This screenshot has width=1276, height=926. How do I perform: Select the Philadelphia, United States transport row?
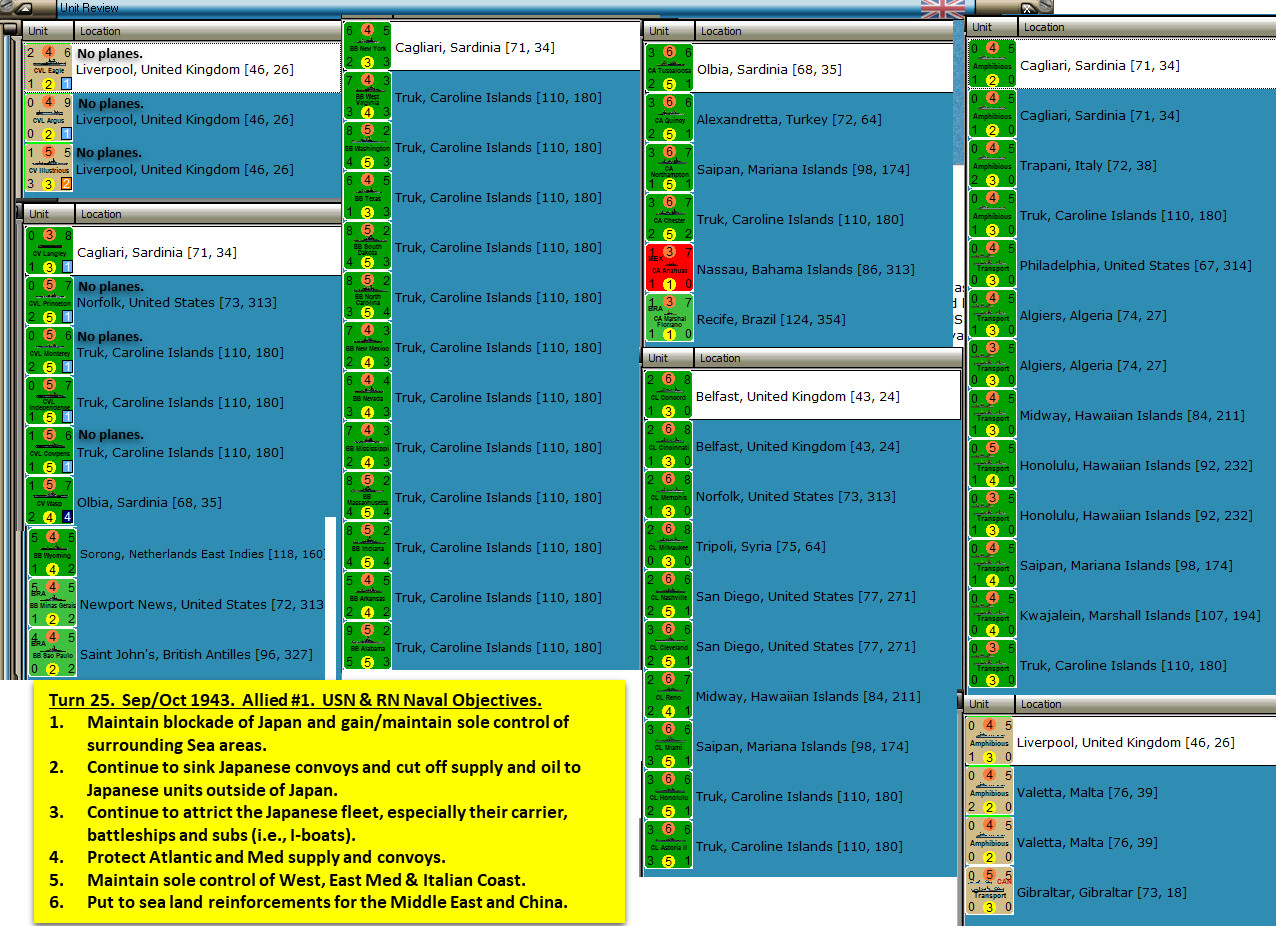[x=1145, y=265]
